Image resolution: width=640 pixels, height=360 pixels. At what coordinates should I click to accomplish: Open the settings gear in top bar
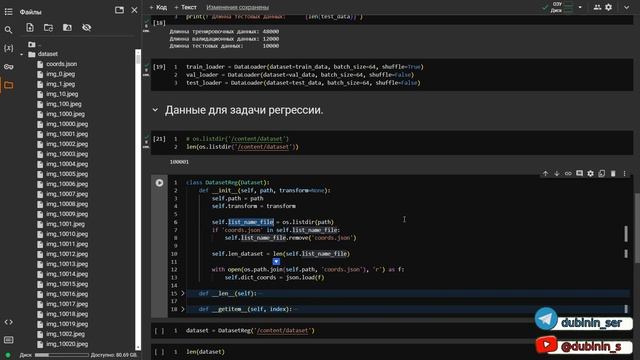609,7
